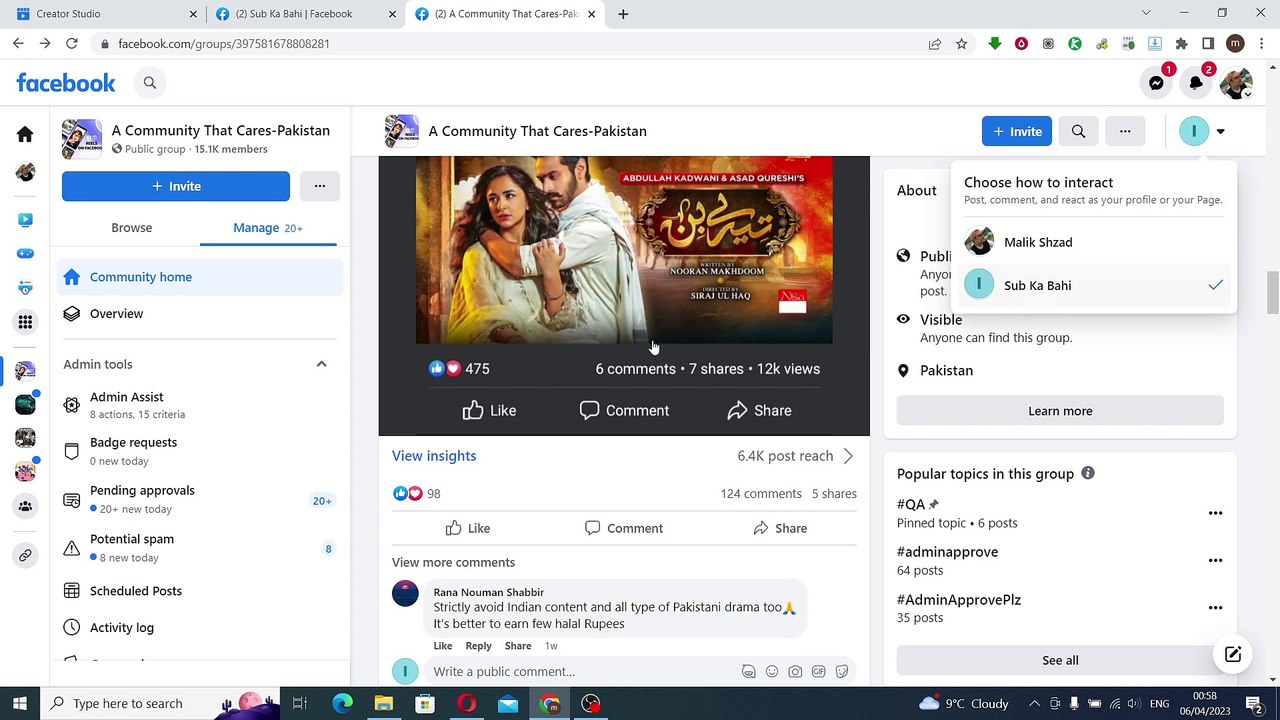Open File Explorer in Windows taskbar
1280x720 pixels.
click(383, 703)
